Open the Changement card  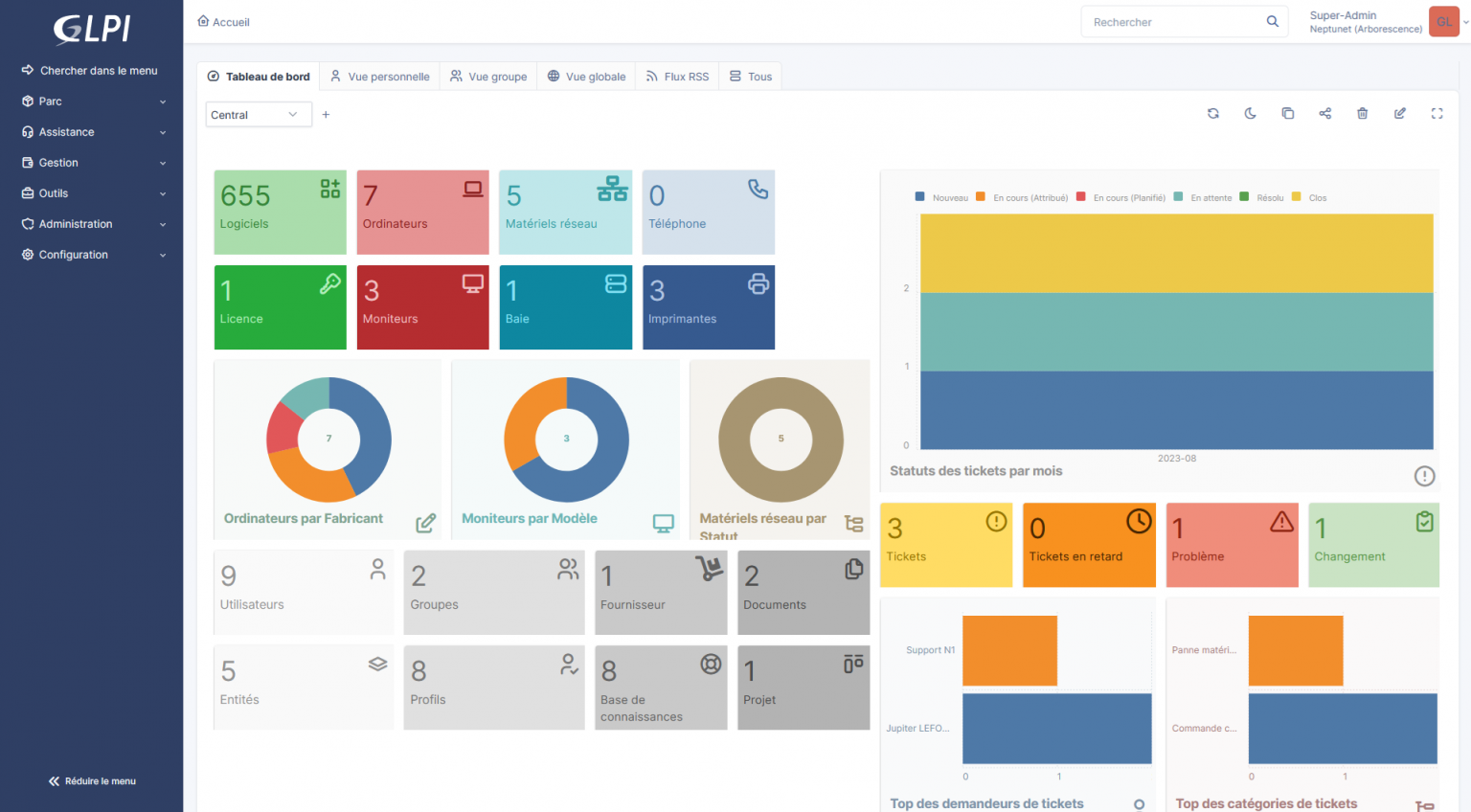[x=1374, y=545]
